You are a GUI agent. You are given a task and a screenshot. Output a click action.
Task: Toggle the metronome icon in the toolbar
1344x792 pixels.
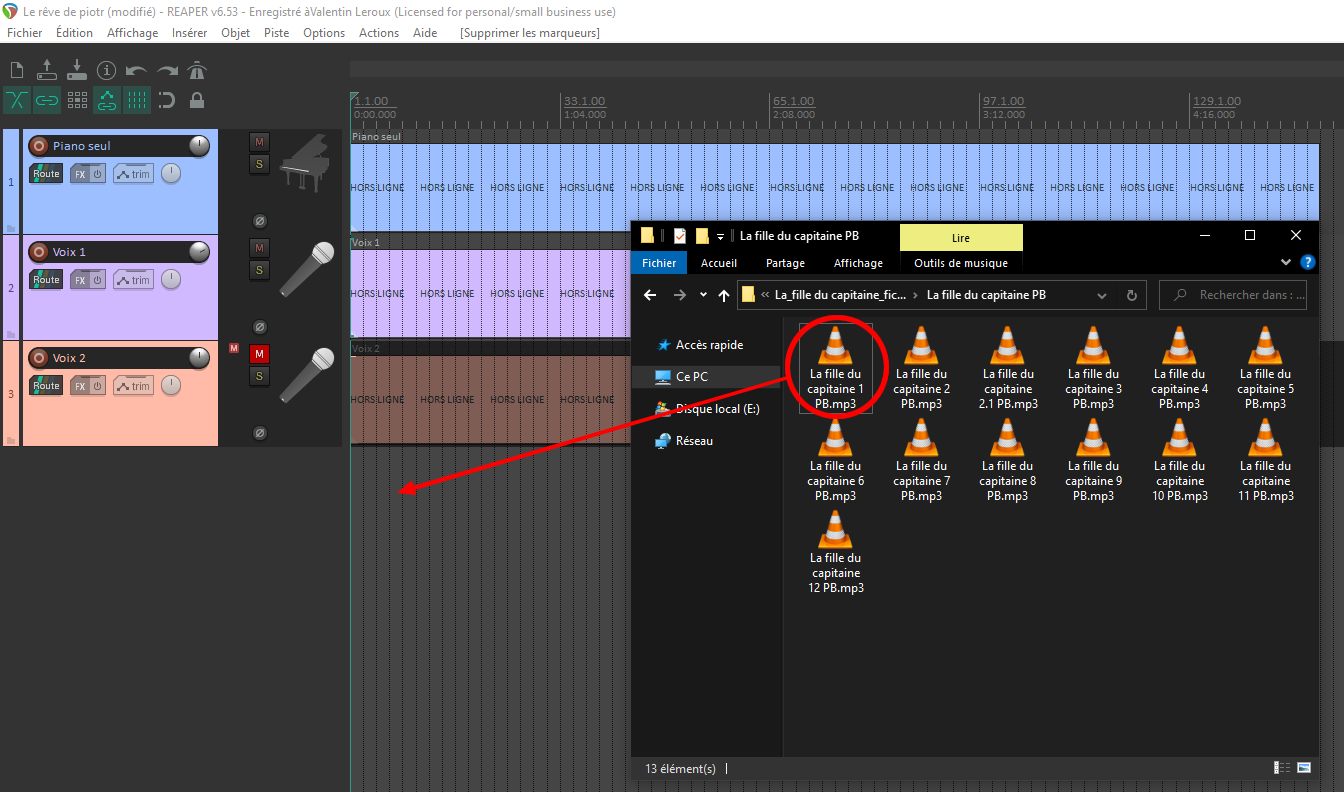197,70
